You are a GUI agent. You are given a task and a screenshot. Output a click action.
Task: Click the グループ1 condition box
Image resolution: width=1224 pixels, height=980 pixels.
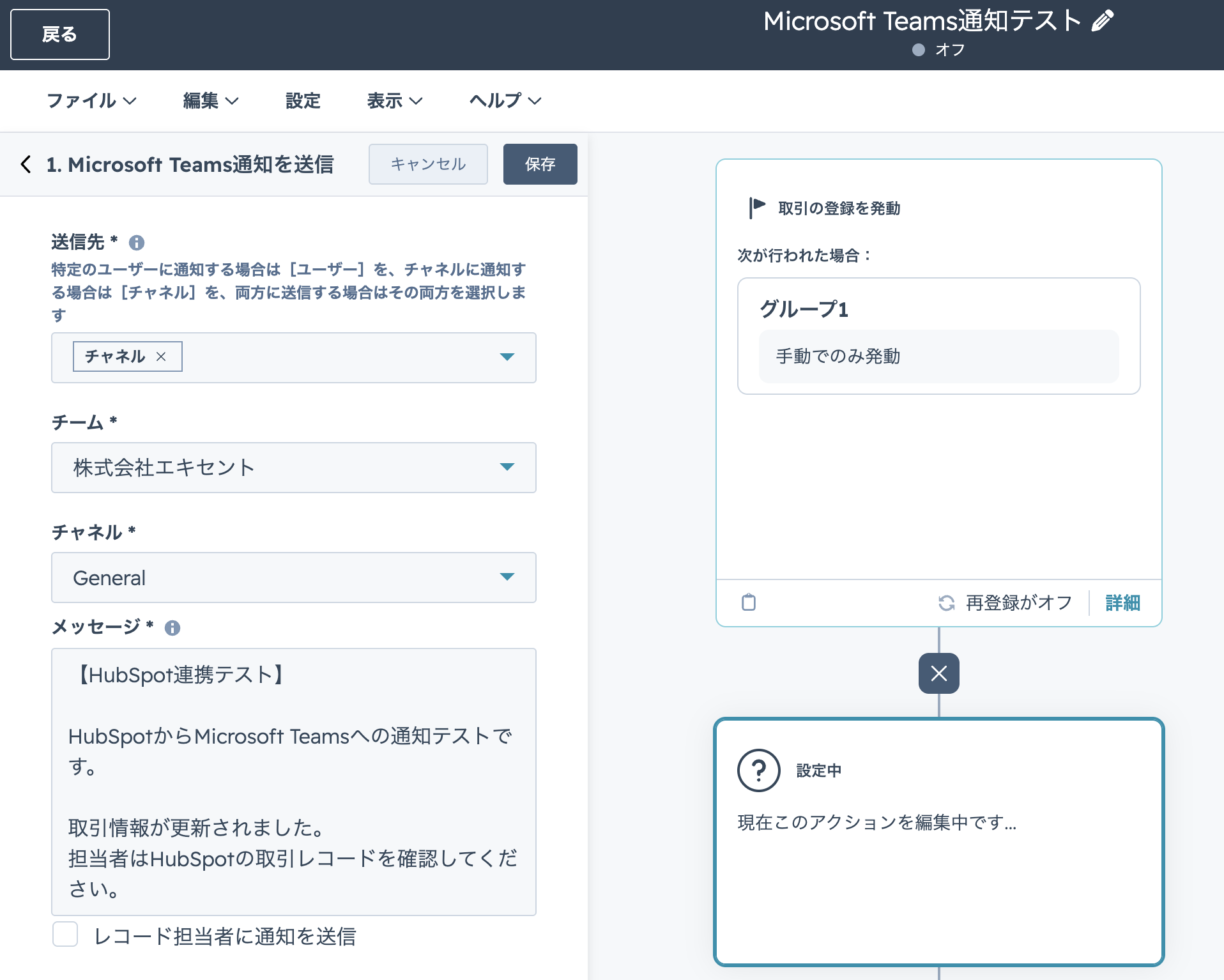939,336
